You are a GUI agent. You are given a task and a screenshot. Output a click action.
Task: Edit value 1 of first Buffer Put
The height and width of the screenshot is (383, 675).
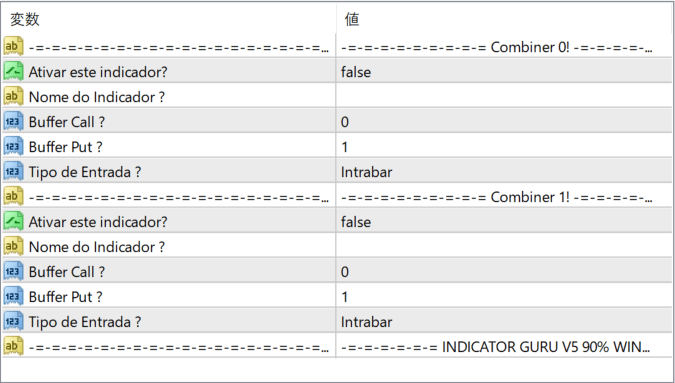[504, 147]
